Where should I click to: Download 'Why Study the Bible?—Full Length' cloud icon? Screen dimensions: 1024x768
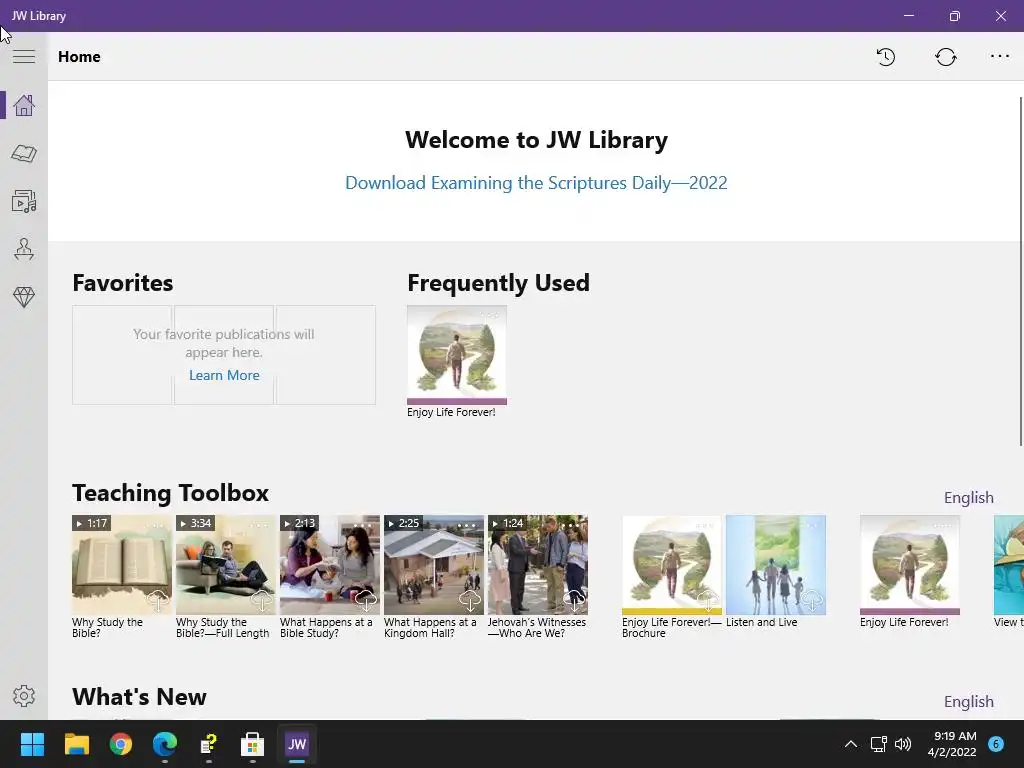coord(261,600)
